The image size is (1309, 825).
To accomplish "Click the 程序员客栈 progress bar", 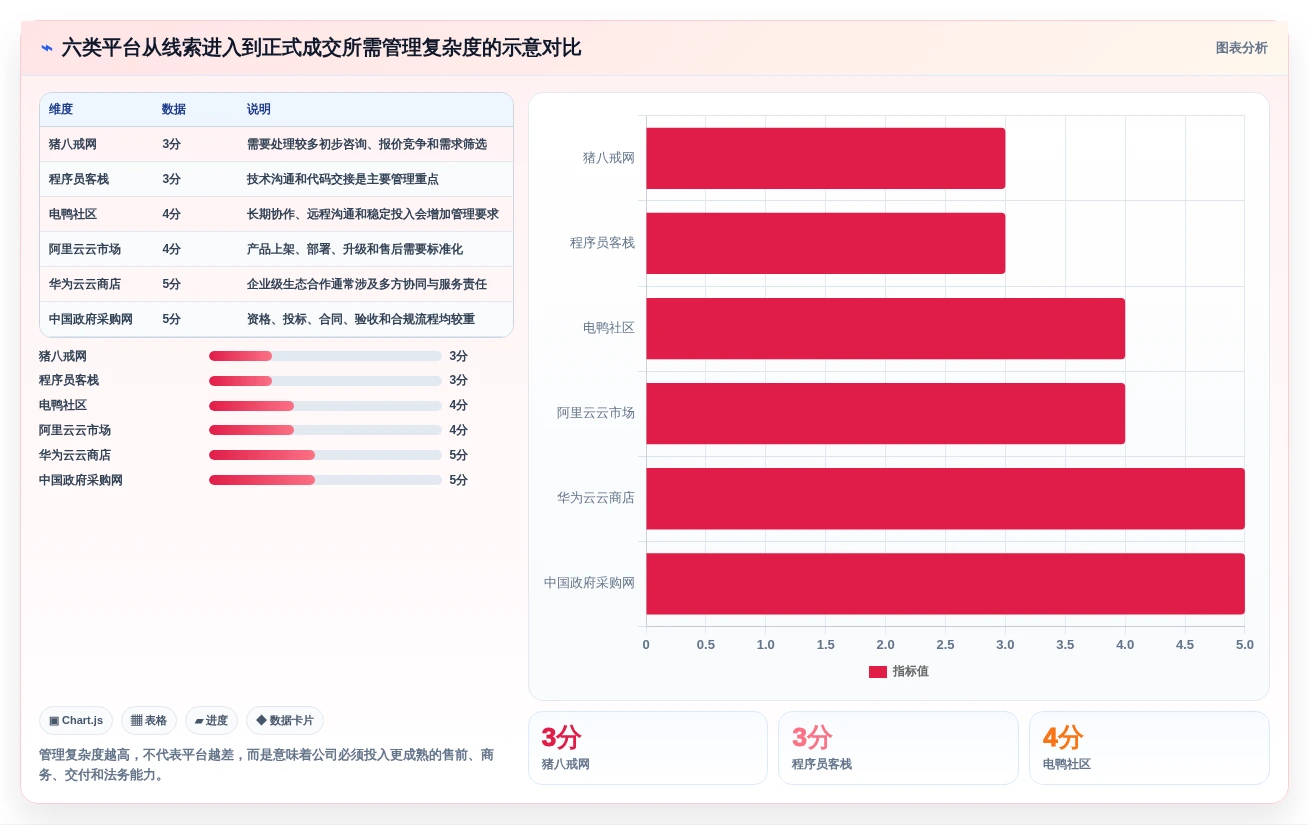I will (x=325, y=381).
